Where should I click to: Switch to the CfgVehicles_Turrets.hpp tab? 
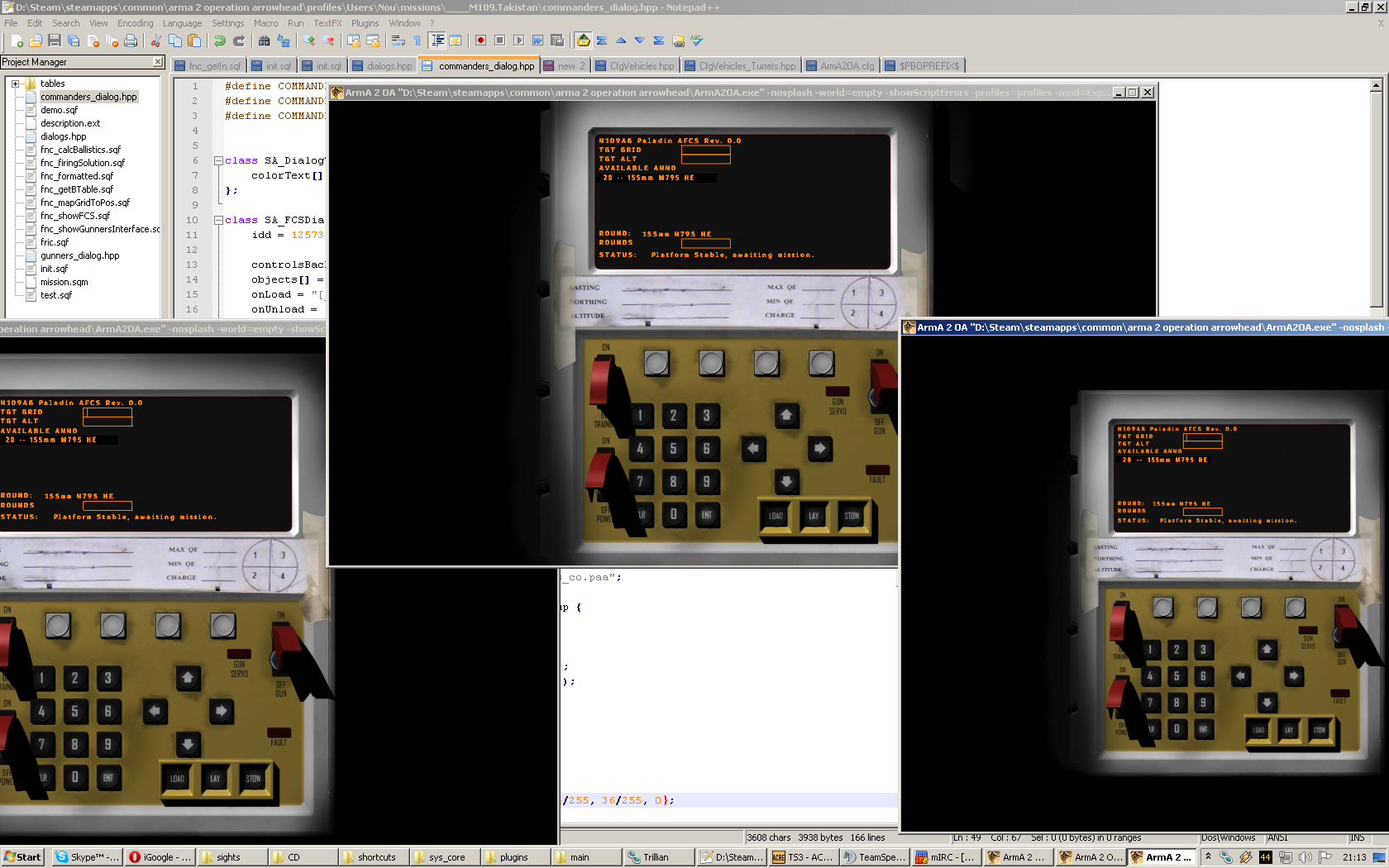click(x=740, y=66)
